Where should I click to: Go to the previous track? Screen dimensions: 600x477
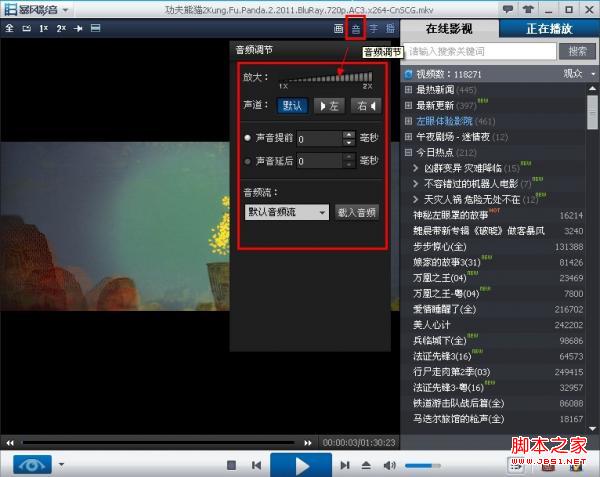pyautogui.click(x=256, y=465)
